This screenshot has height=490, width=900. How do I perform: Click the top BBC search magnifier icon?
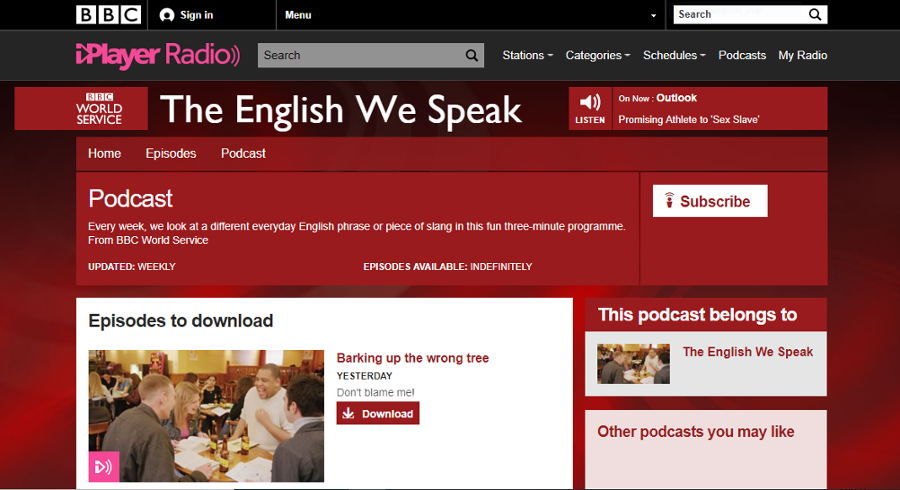(815, 14)
